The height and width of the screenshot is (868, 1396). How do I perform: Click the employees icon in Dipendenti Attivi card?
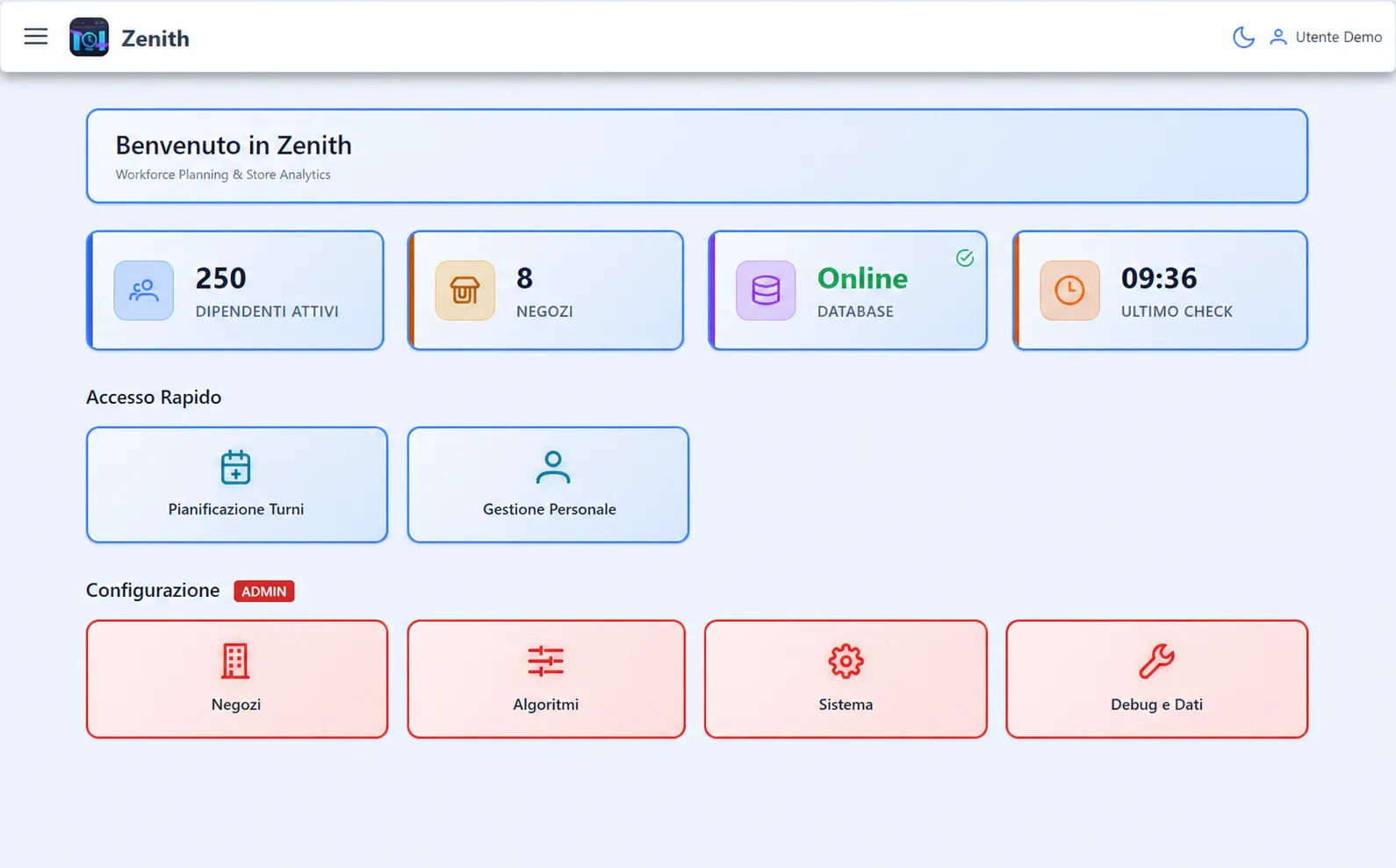(144, 291)
